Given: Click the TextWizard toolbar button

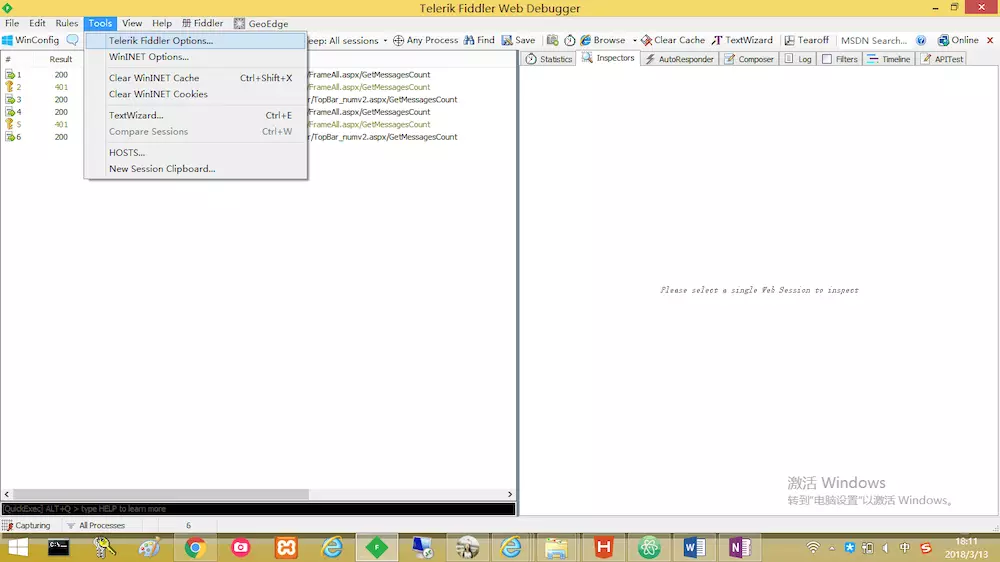Looking at the screenshot, I should pos(742,40).
